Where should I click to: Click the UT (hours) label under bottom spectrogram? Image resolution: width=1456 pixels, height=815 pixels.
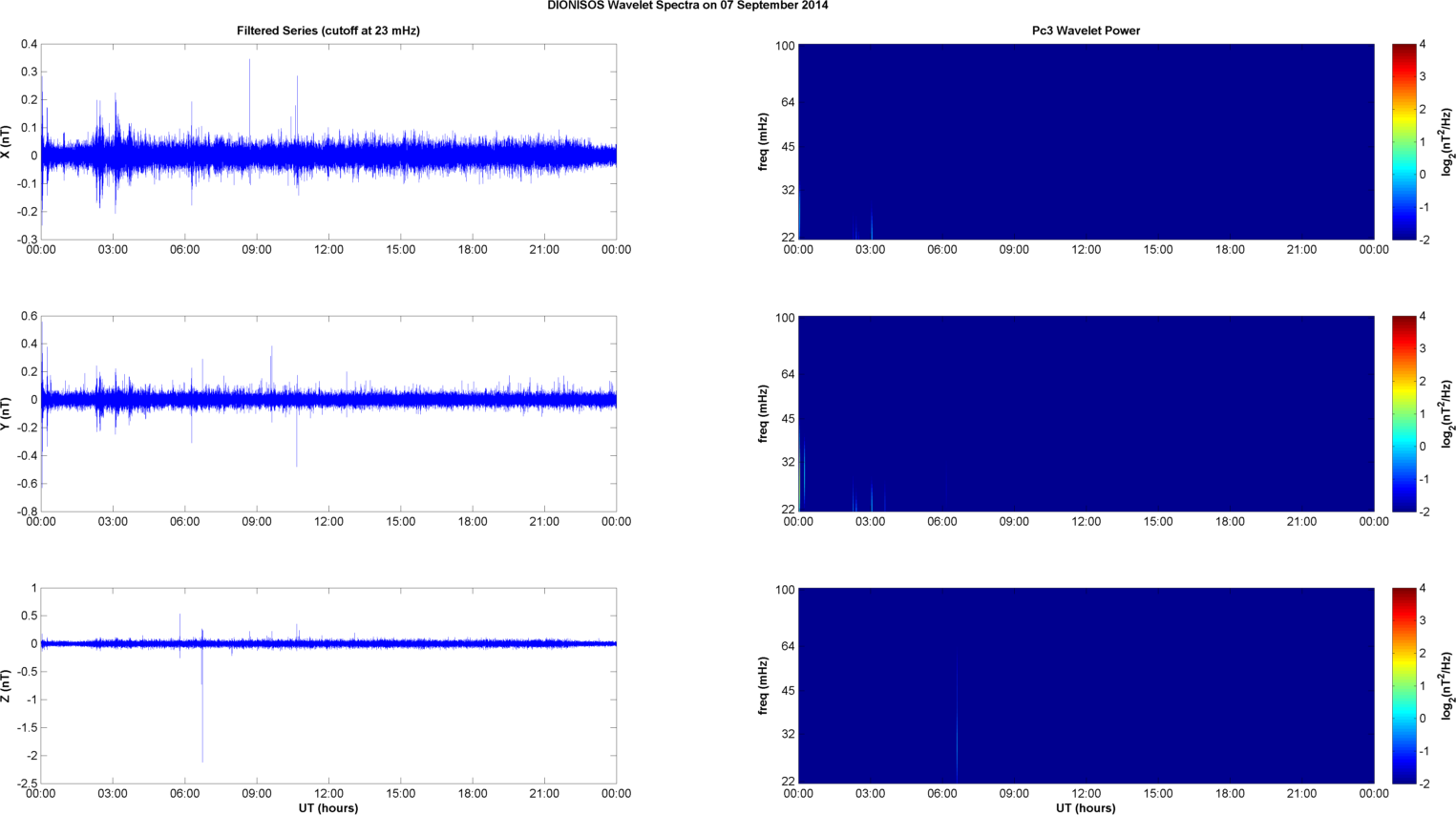[x=1086, y=807]
